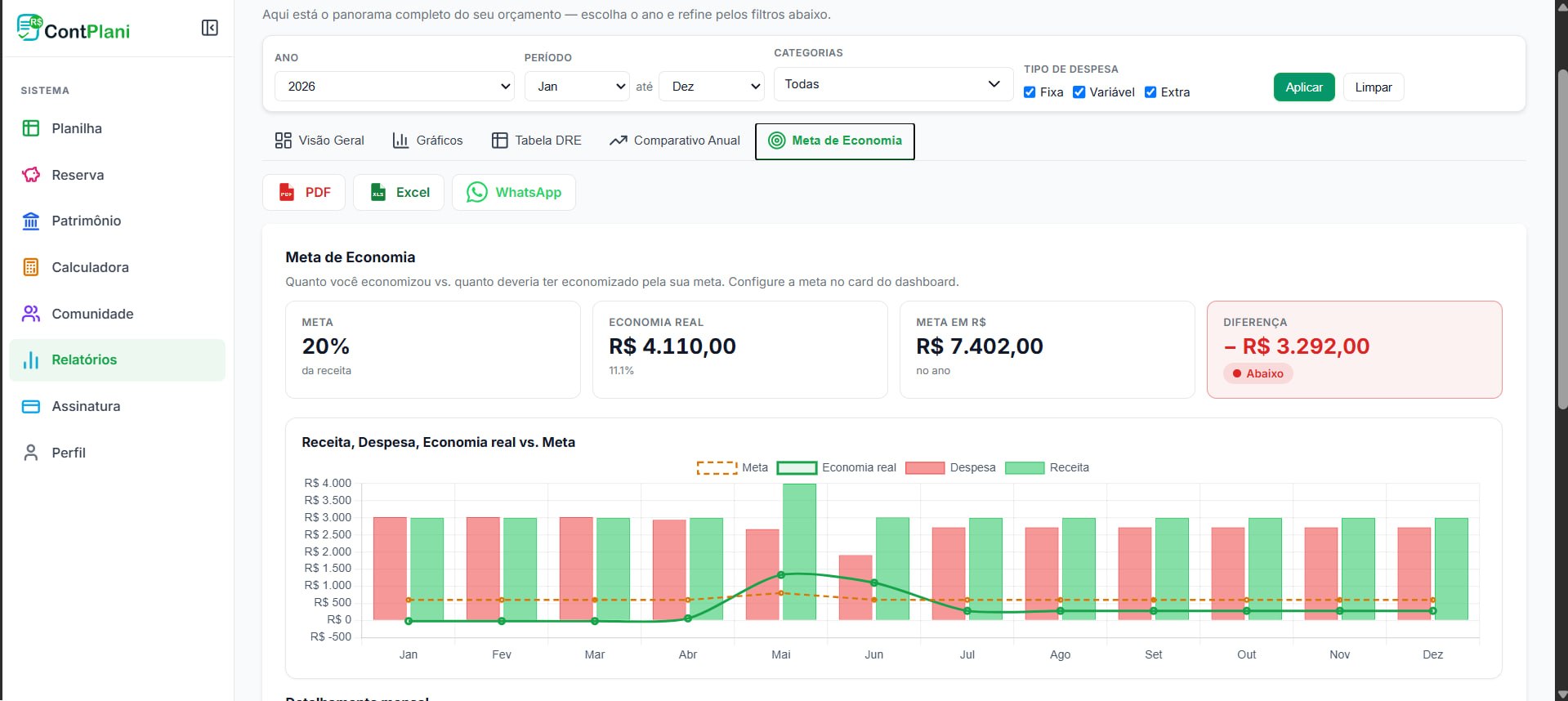Click the Calculadora calculator icon
The height and width of the screenshot is (701, 1568).
click(31, 267)
